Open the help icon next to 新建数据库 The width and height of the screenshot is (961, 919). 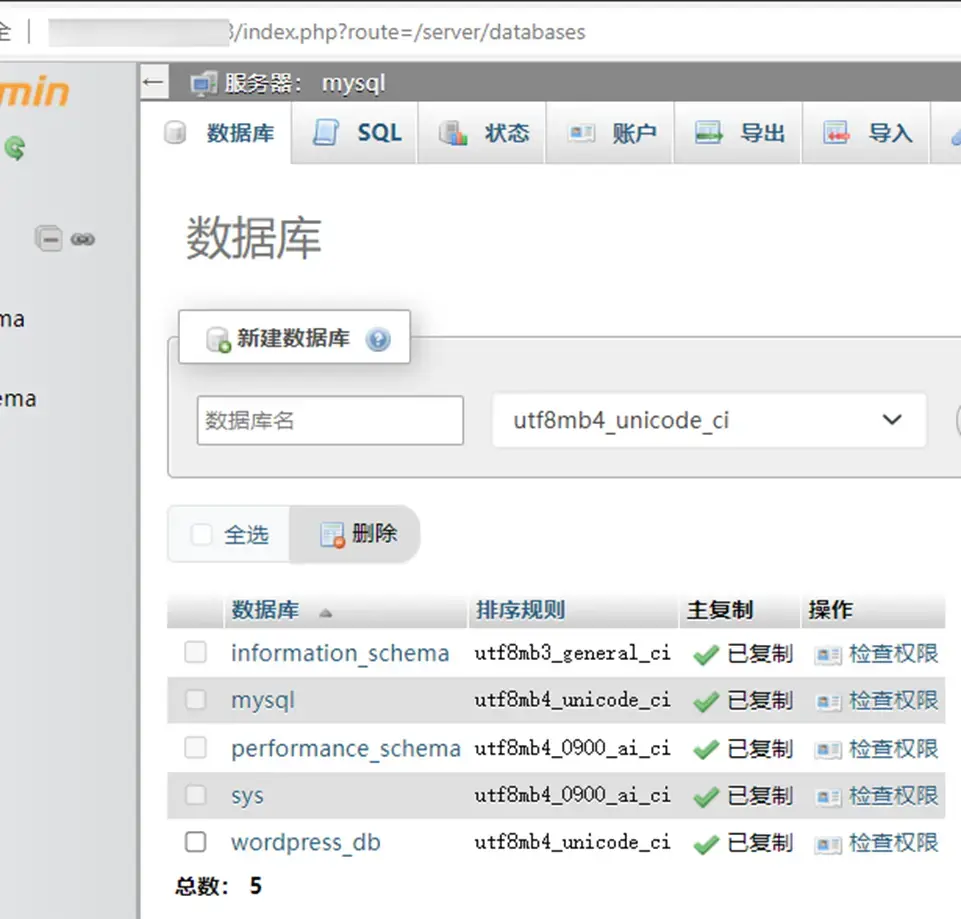[378, 338]
